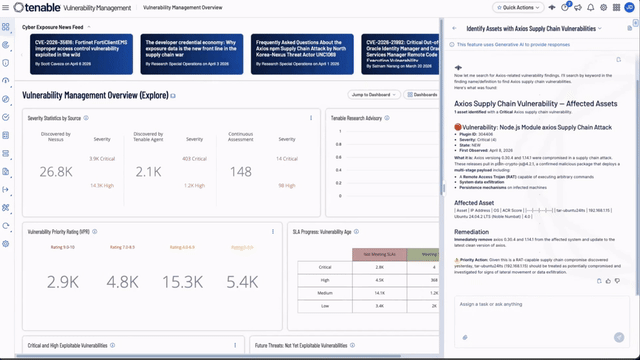
Task: Click the document icon beside chat title
Action: [x=629, y=28]
